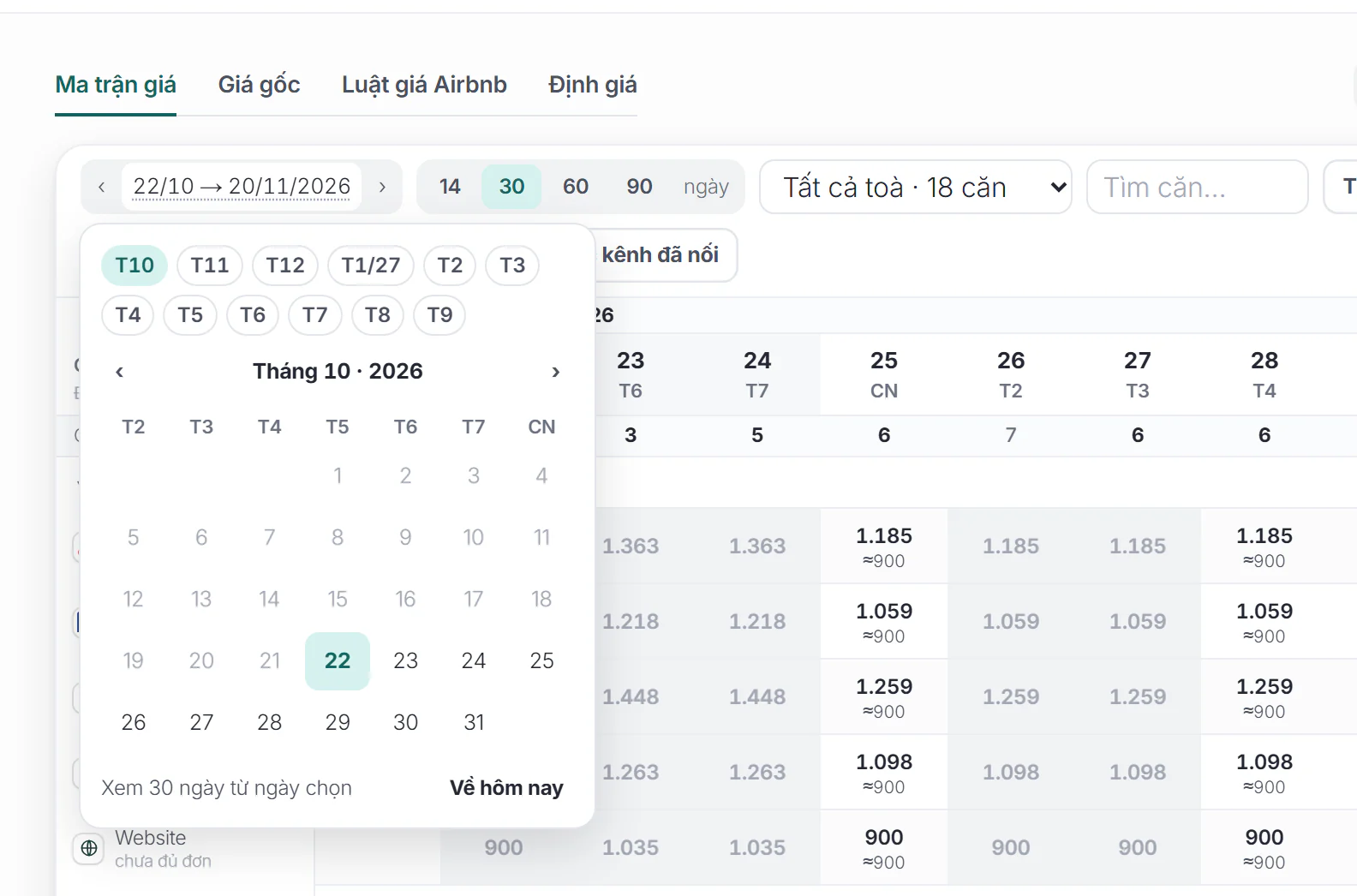Jump to month T12 chip
Image resolution: width=1357 pixels, height=896 pixels.
coord(285,266)
